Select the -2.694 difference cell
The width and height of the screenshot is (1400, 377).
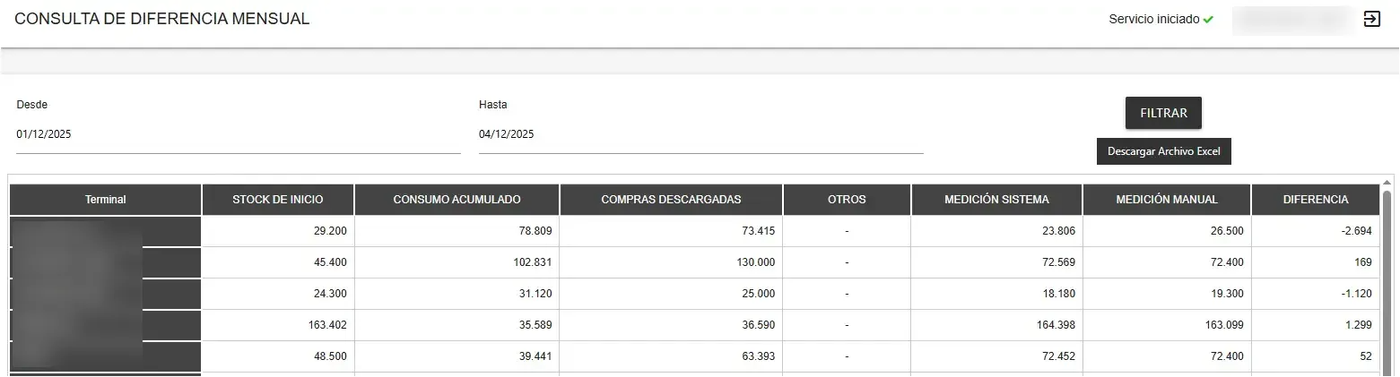point(1316,231)
